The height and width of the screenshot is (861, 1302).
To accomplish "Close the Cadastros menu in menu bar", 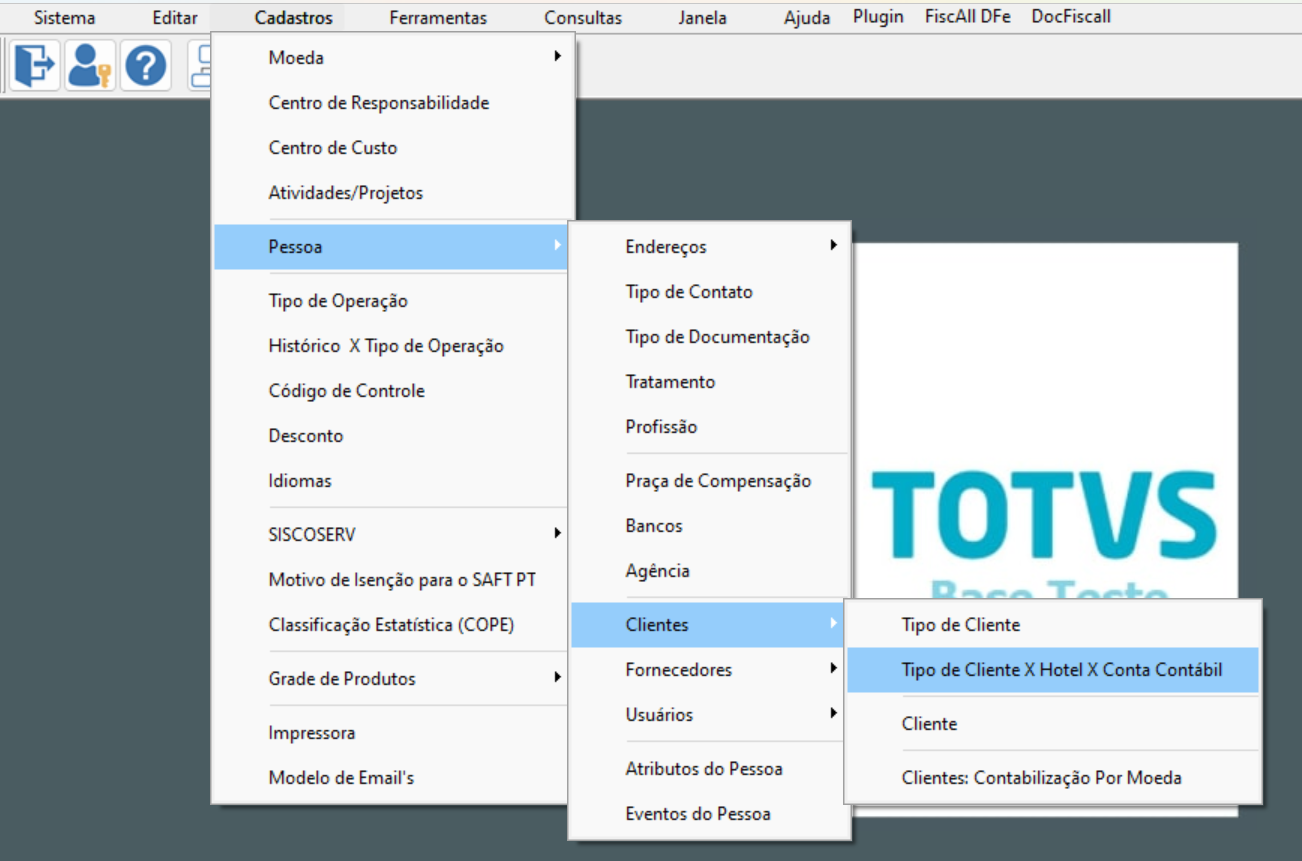I will tap(294, 18).
